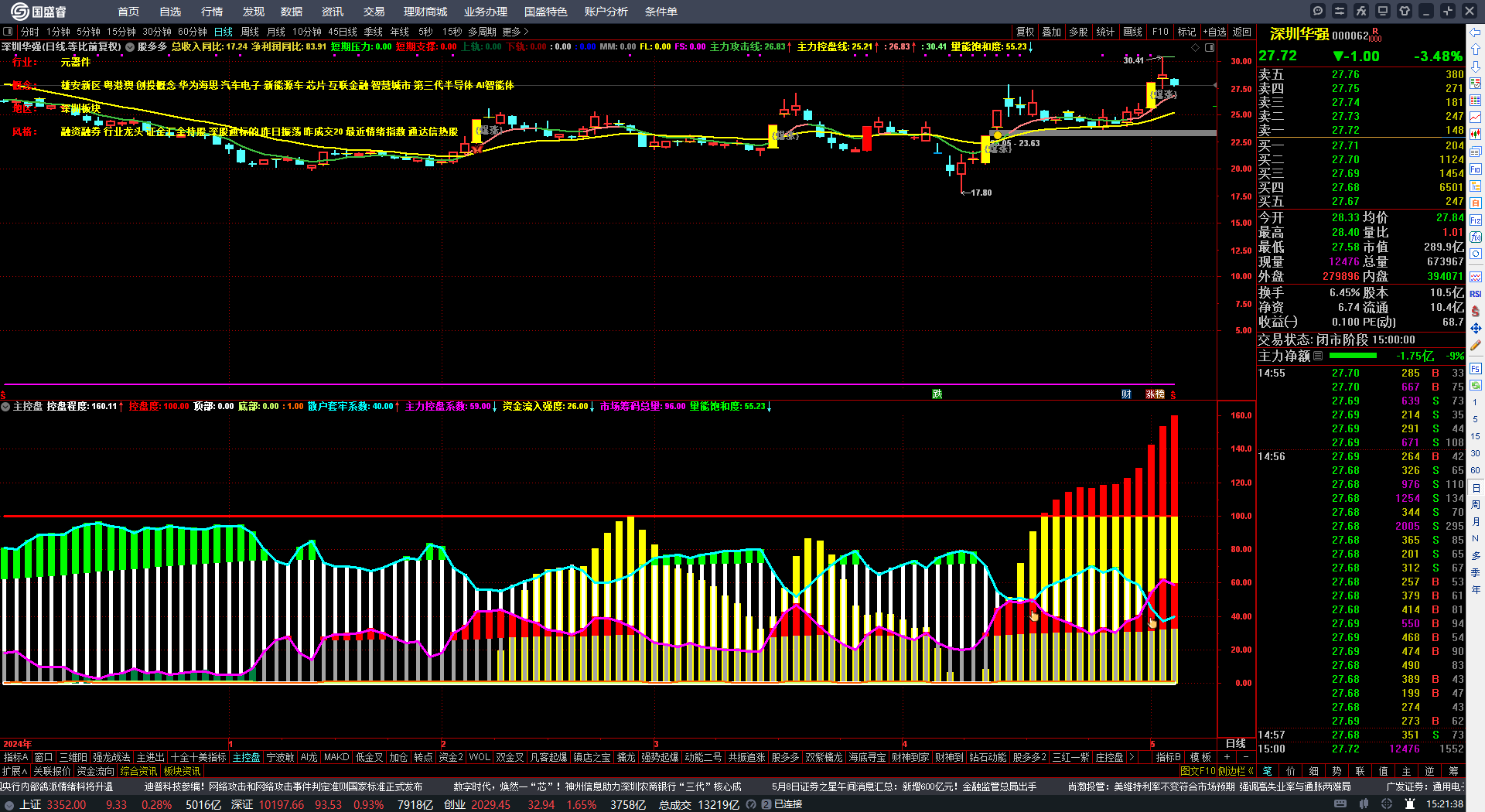Click the down arrow icon in right sidebar
The image size is (1485, 812).
click(x=1476, y=67)
